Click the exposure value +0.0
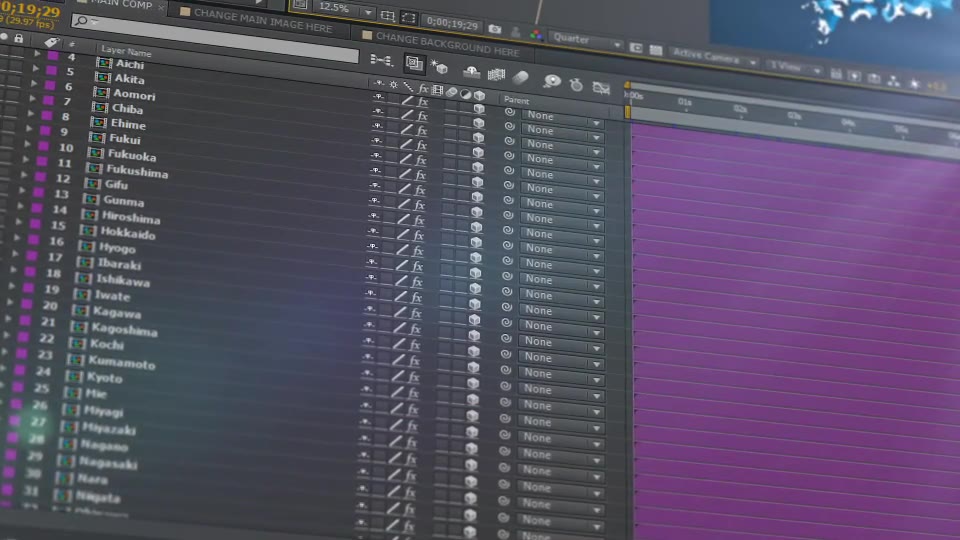The width and height of the screenshot is (960, 540). pyautogui.click(x=936, y=87)
